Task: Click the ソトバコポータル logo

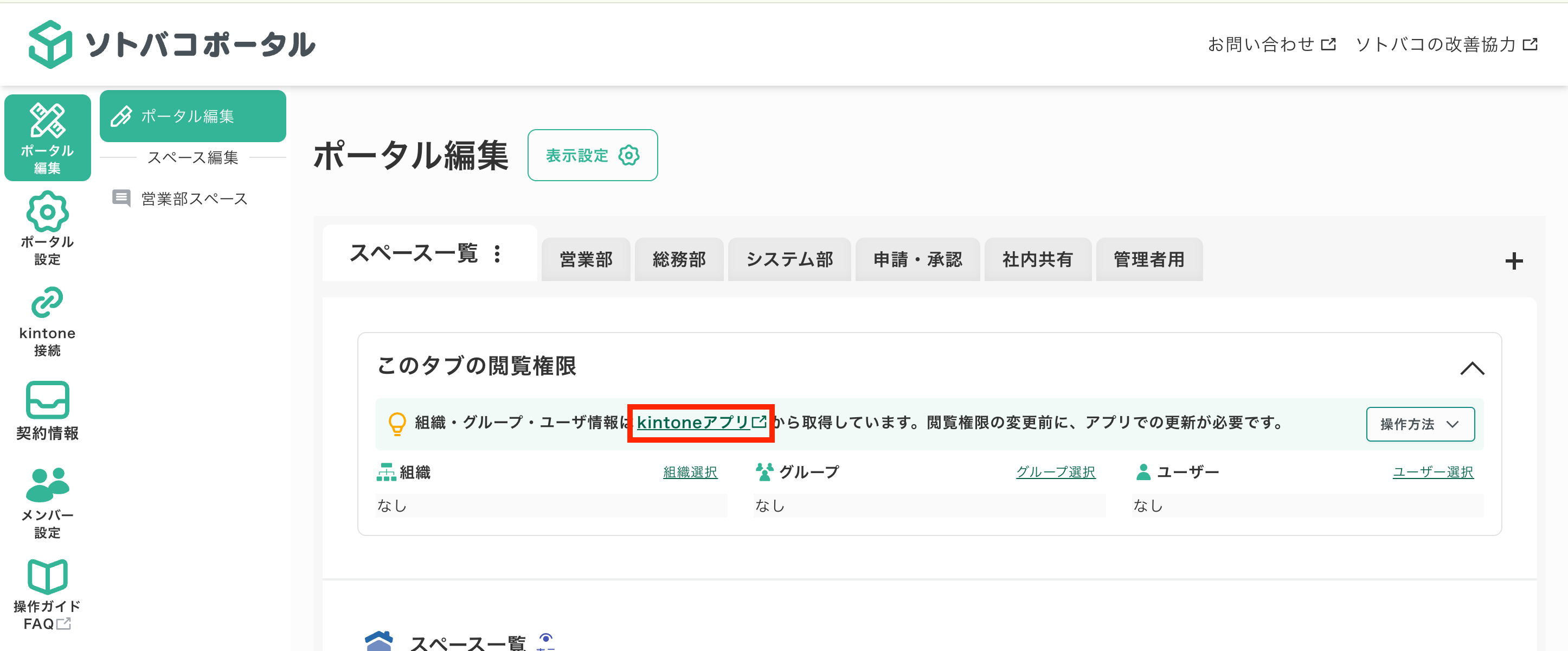Action: pos(172,44)
